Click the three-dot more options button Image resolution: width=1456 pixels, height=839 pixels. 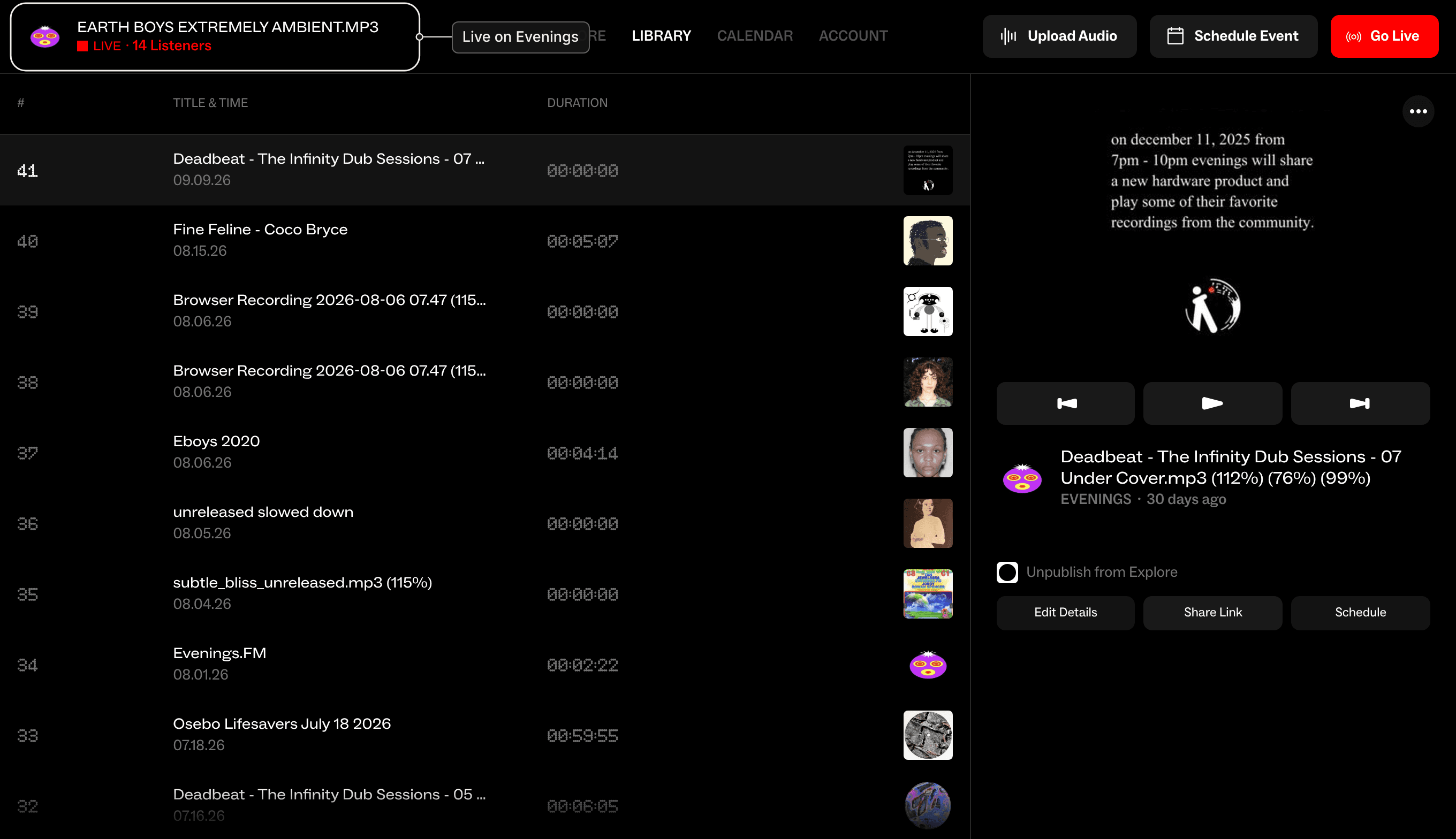click(x=1418, y=111)
